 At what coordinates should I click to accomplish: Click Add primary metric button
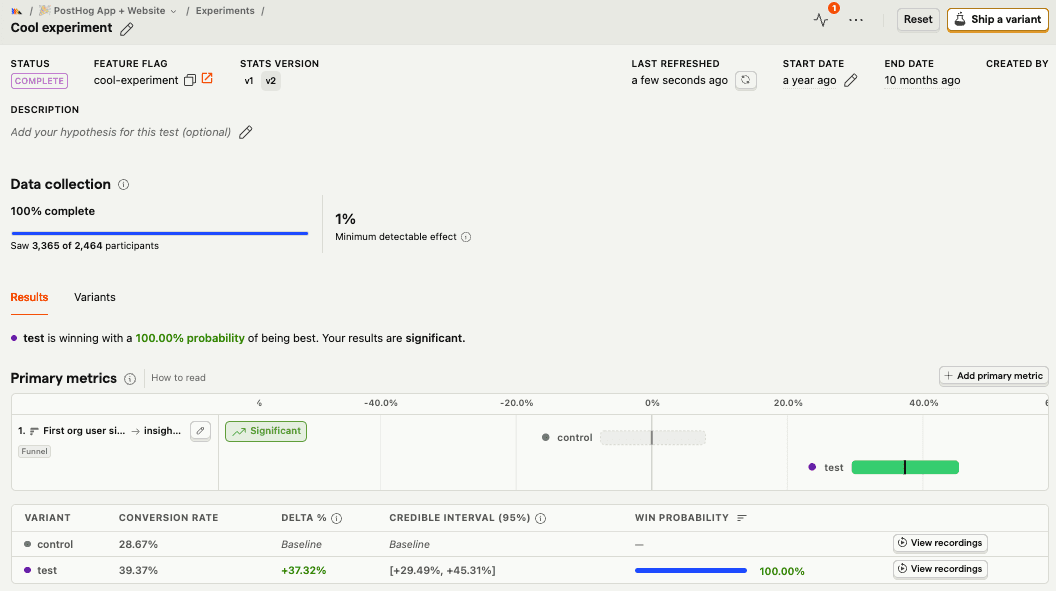tap(993, 376)
